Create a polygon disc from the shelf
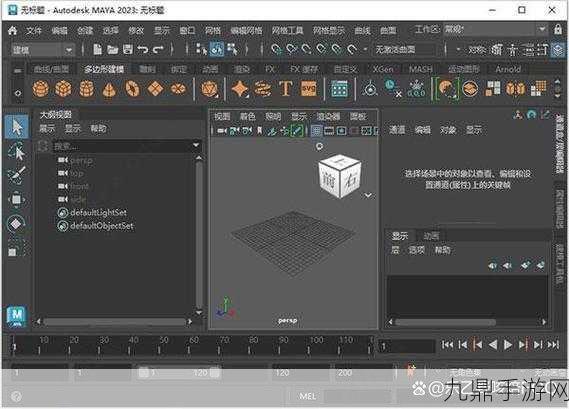The width and height of the screenshot is (569, 409). click(x=178, y=89)
